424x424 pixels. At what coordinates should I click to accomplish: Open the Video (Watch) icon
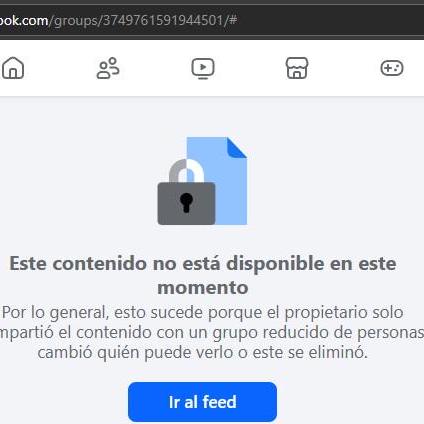(x=203, y=68)
